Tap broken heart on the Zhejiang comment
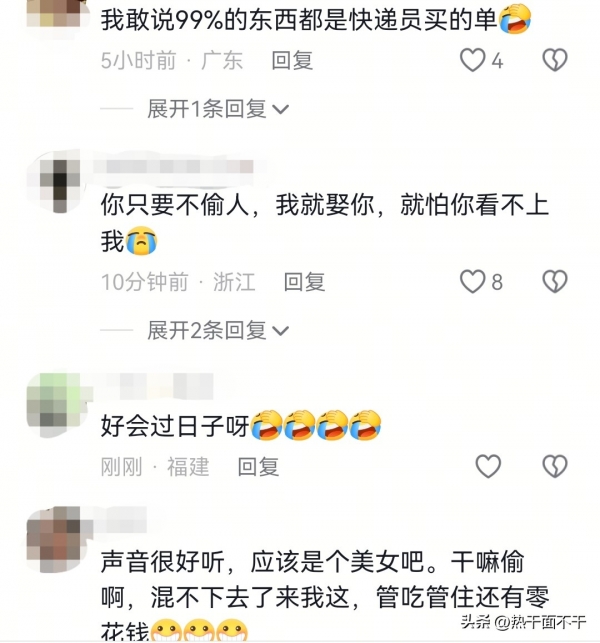 pos(555,282)
